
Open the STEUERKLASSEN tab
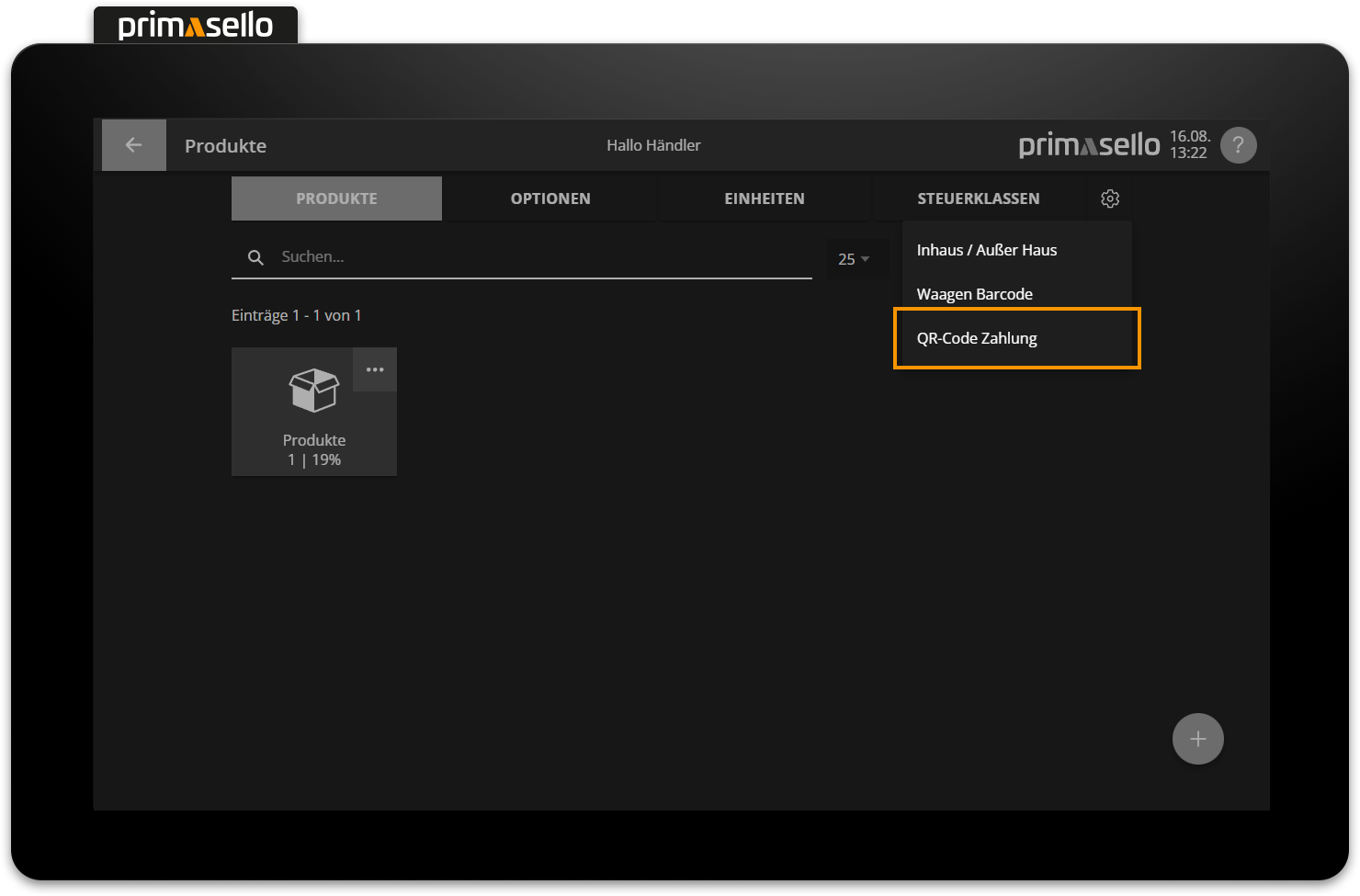(x=978, y=198)
